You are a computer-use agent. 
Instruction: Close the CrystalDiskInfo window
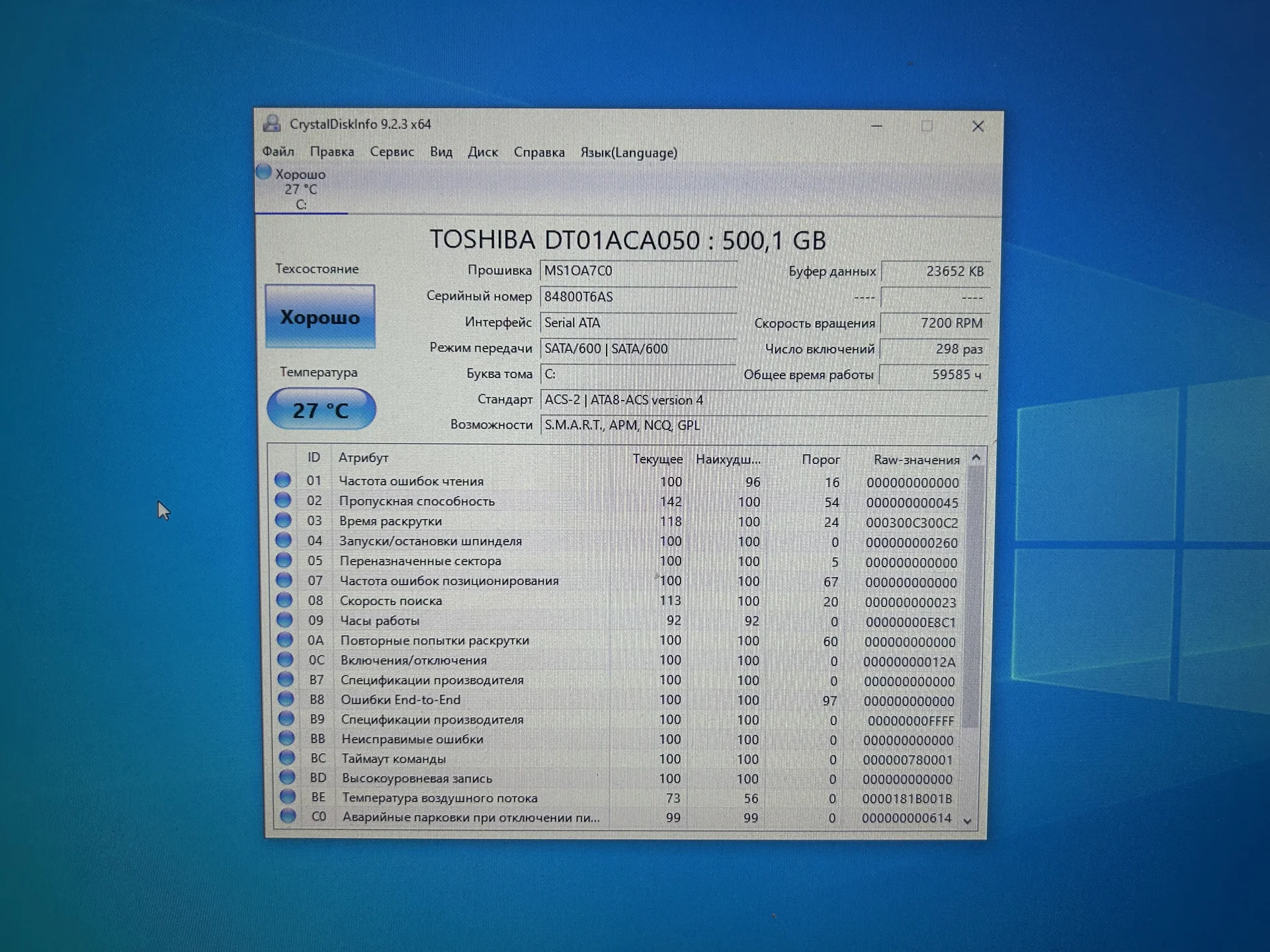(978, 126)
